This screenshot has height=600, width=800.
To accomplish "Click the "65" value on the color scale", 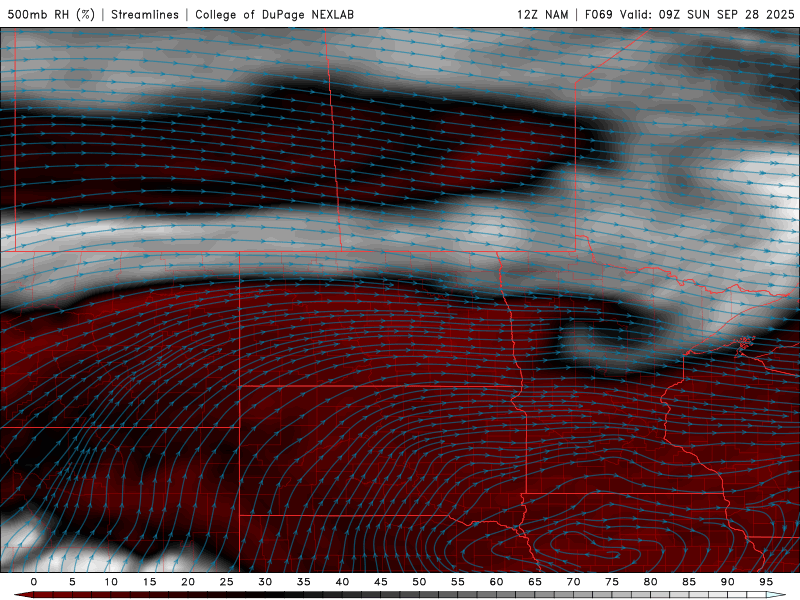I will pos(535,582).
